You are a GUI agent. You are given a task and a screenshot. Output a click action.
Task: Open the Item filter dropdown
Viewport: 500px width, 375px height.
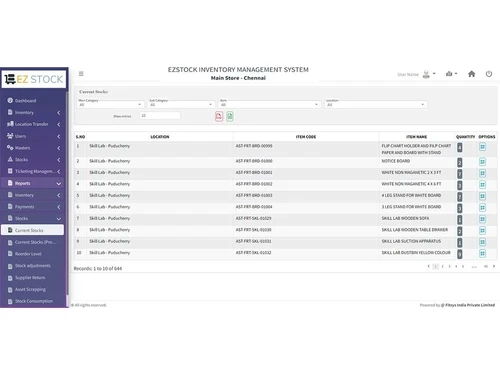pyautogui.click(x=269, y=104)
